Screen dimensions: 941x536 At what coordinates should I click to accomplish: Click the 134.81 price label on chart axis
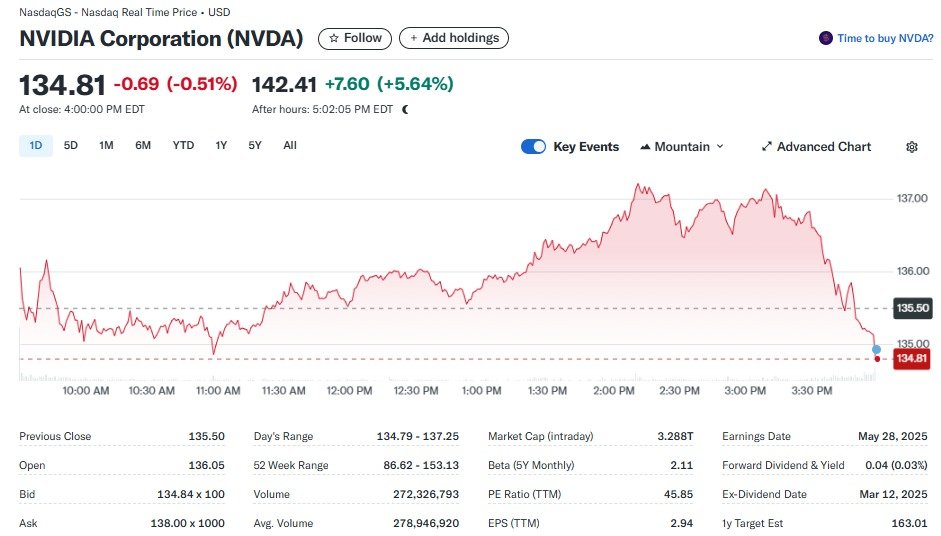point(910,359)
